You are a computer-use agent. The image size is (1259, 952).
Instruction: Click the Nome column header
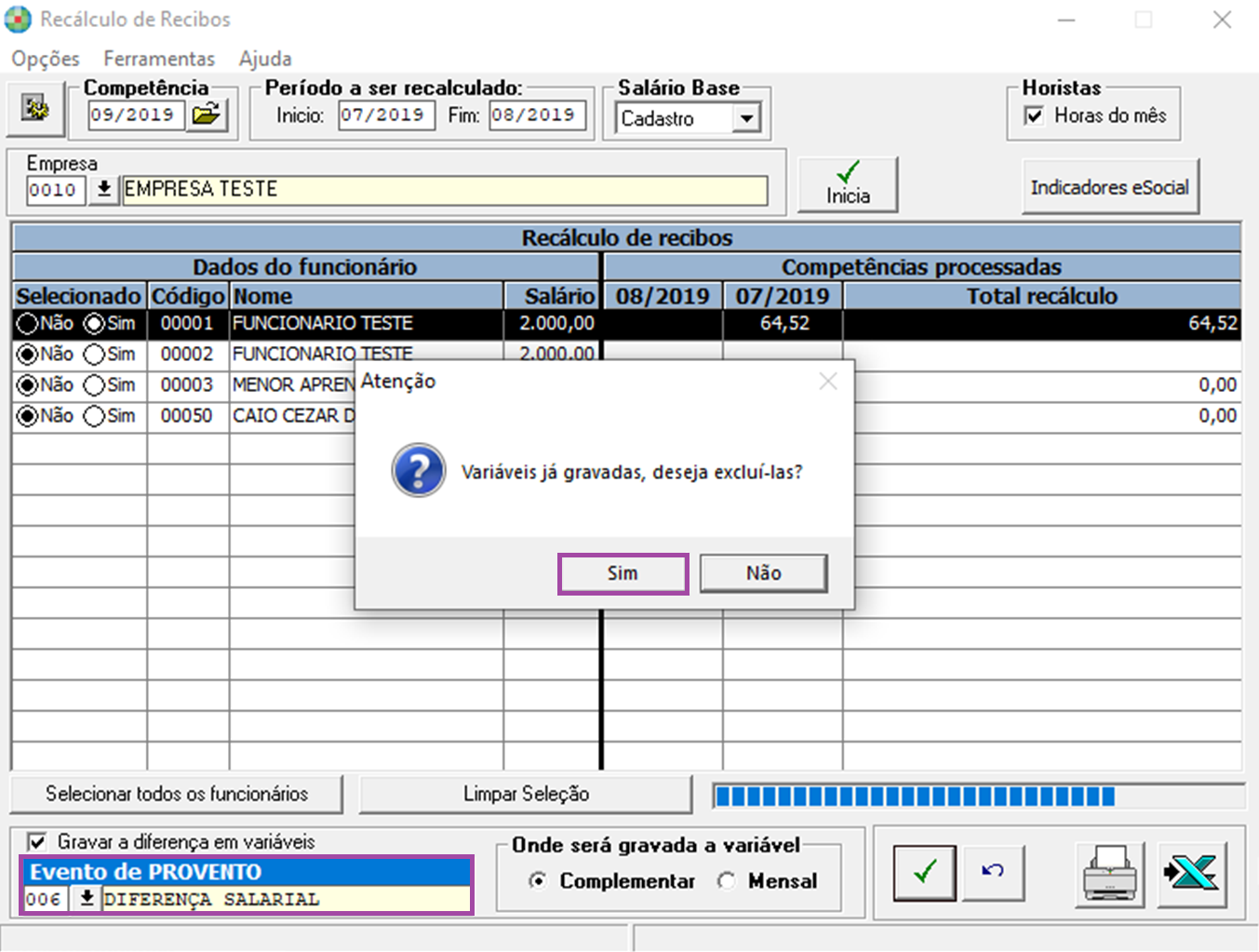pyautogui.click(x=367, y=296)
